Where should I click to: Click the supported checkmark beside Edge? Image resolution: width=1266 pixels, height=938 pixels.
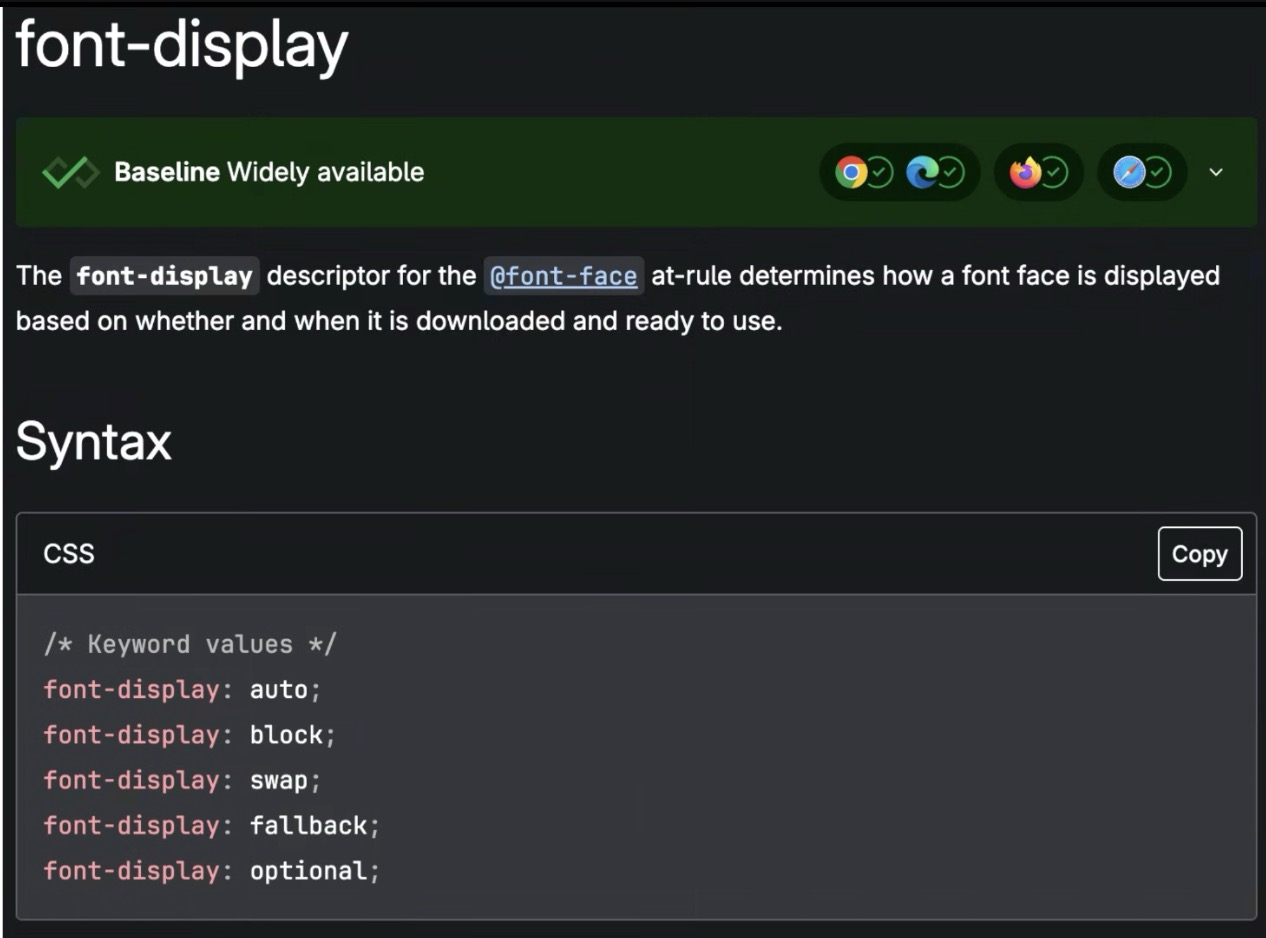950,173
